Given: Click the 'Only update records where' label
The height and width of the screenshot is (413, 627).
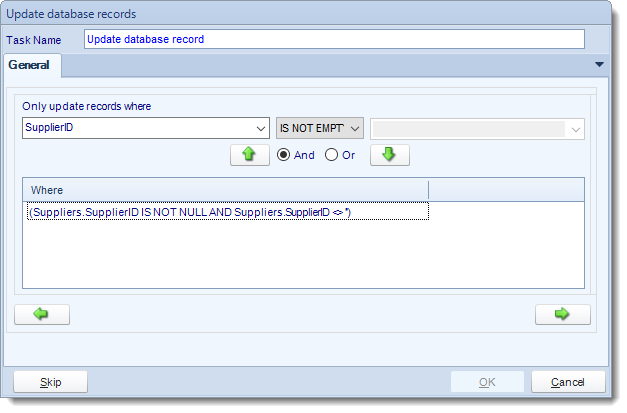Looking at the screenshot, I should (x=87, y=107).
